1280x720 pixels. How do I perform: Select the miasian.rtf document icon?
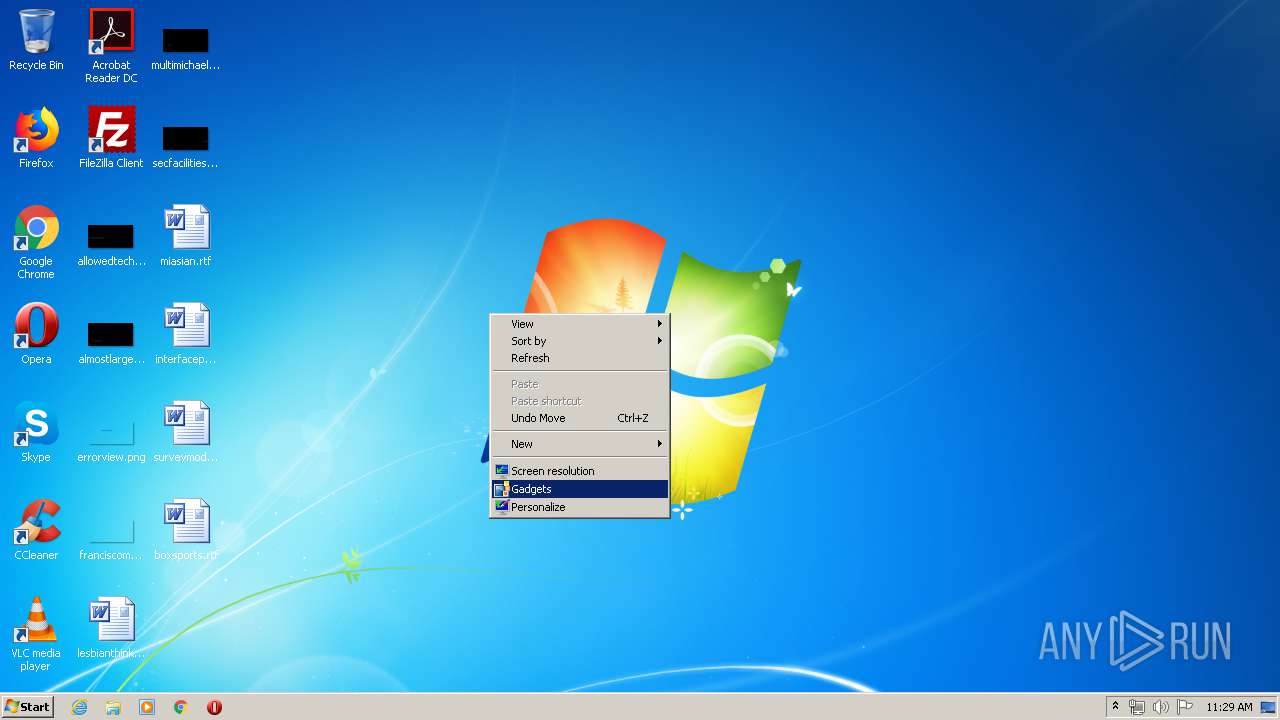click(x=186, y=236)
